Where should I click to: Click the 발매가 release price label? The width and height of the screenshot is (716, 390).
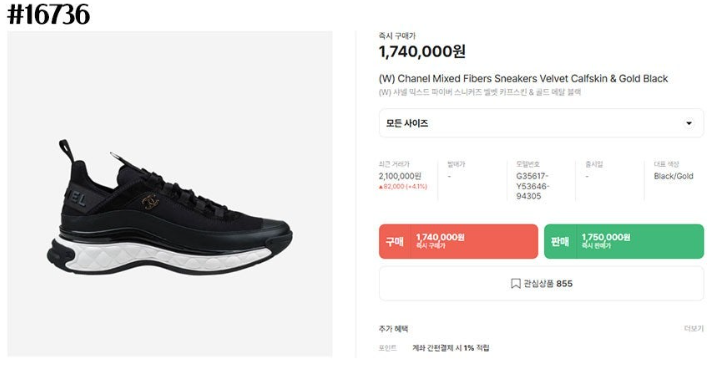pos(456,164)
